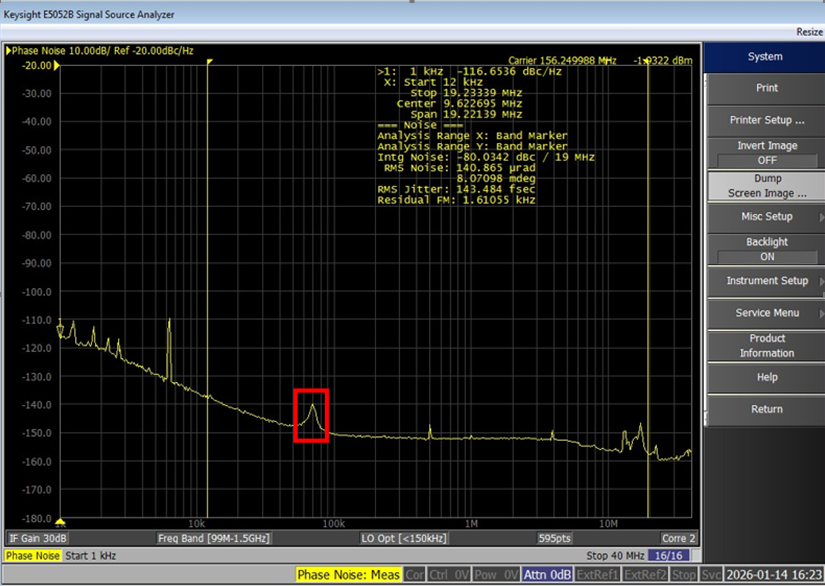Click the ExtRef1 status indicator

(597, 575)
